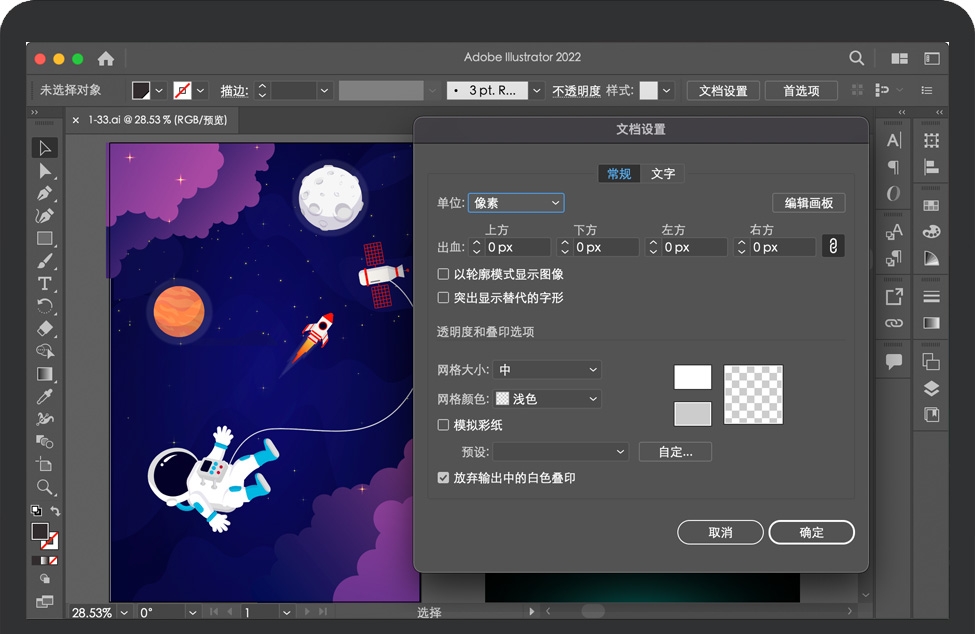The image size is (975, 634).
Task: Select the Zoom magnifier tool
Action: pos(45,487)
